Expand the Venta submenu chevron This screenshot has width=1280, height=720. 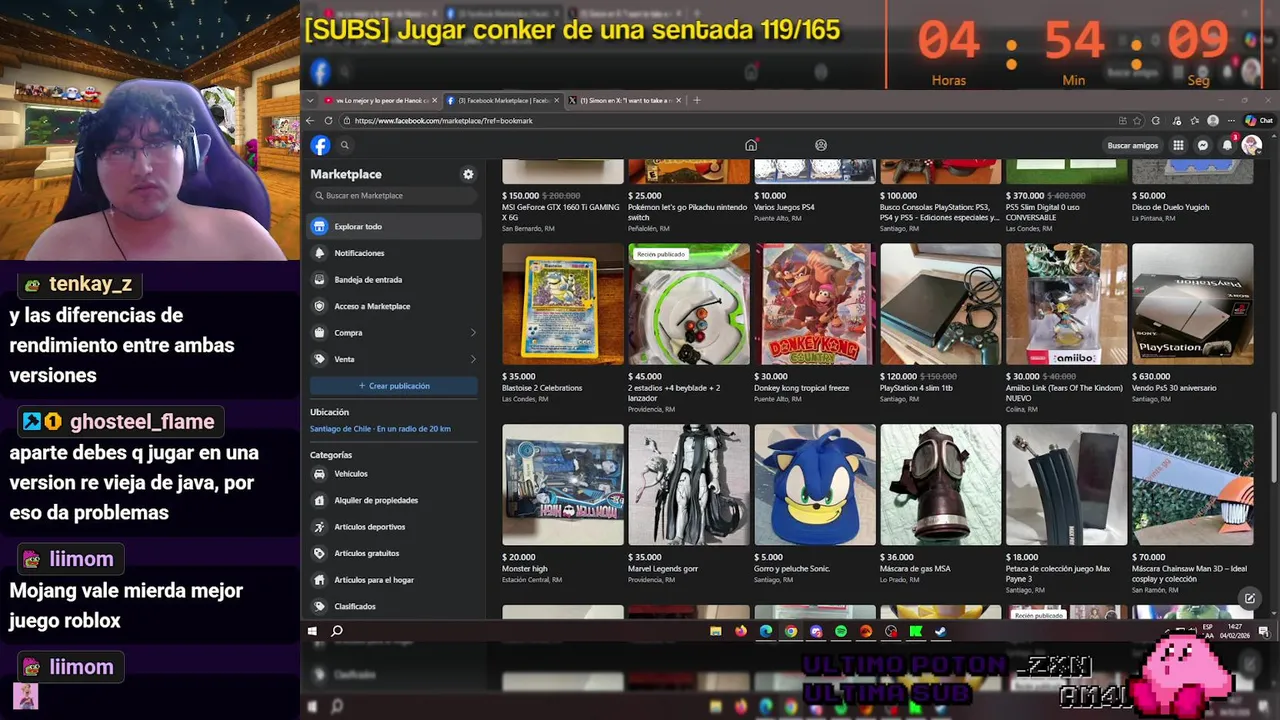pyautogui.click(x=473, y=359)
